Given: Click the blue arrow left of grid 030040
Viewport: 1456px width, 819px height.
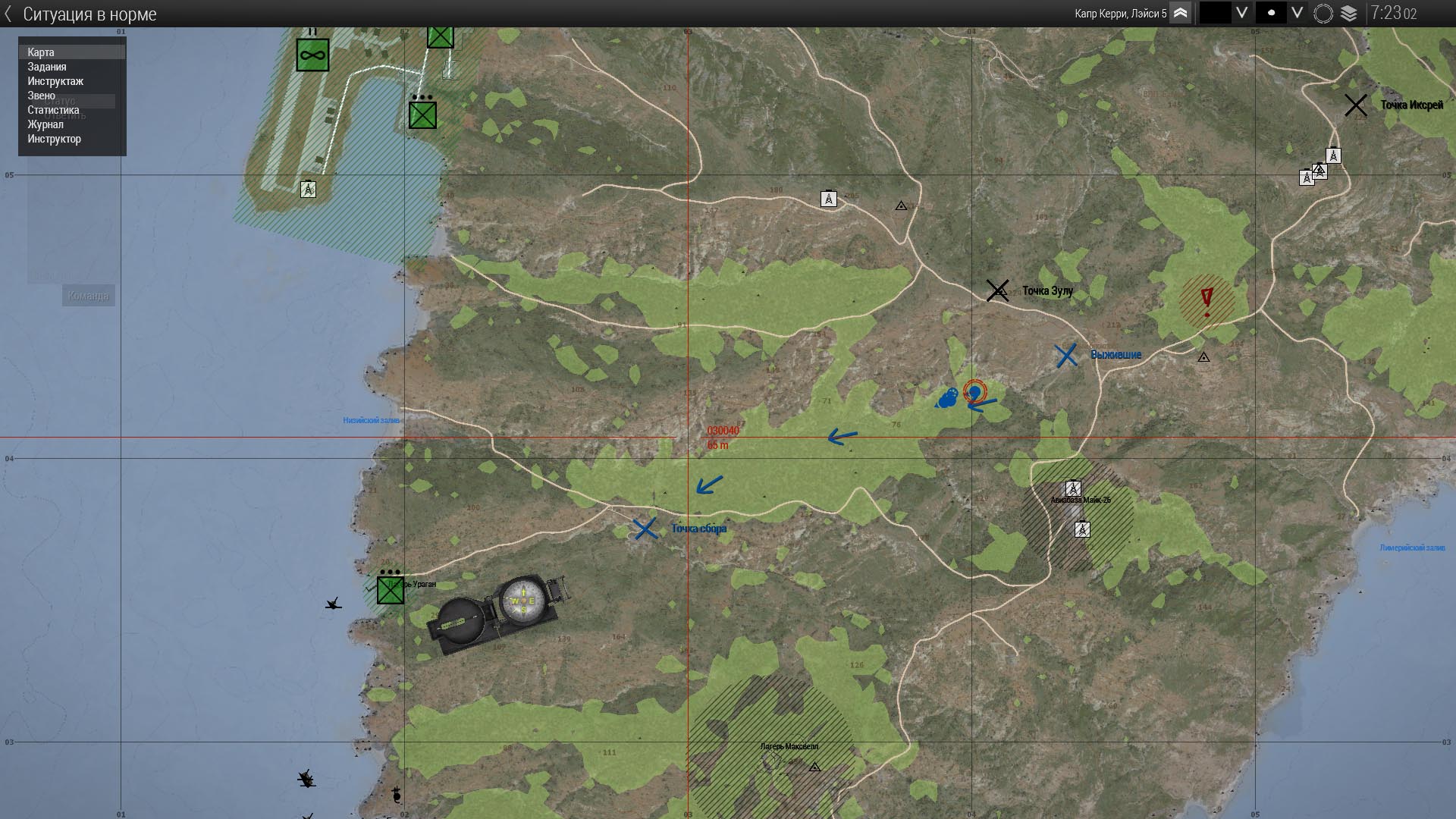Looking at the screenshot, I should (842, 437).
